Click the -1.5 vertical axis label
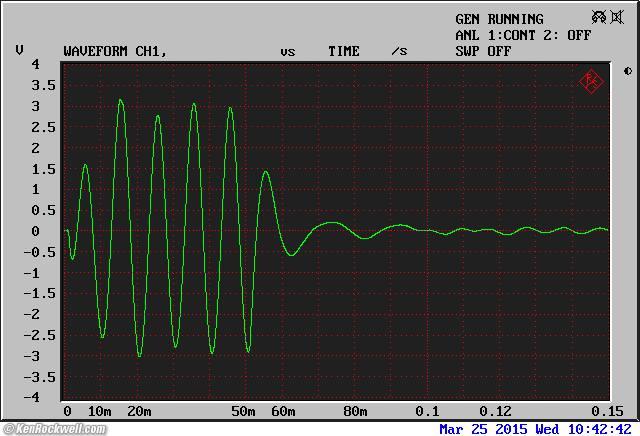Screen dimensions: 640x436 (x=39, y=293)
